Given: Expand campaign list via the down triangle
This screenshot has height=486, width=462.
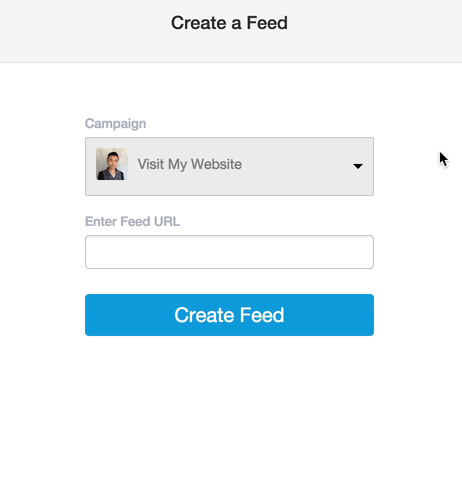Looking at the screenshot, I should (358, 166).
